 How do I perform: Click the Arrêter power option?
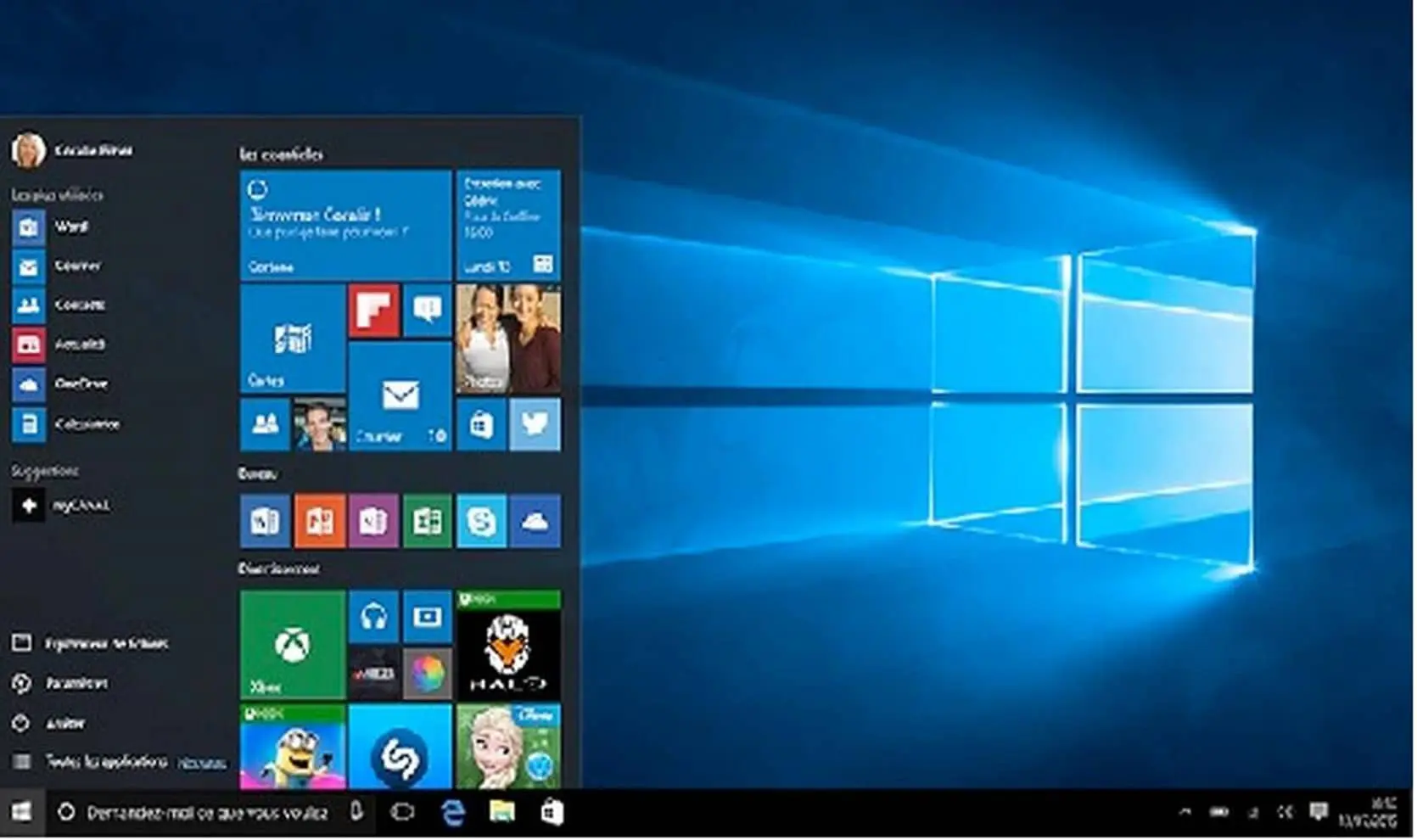(48, 724)
